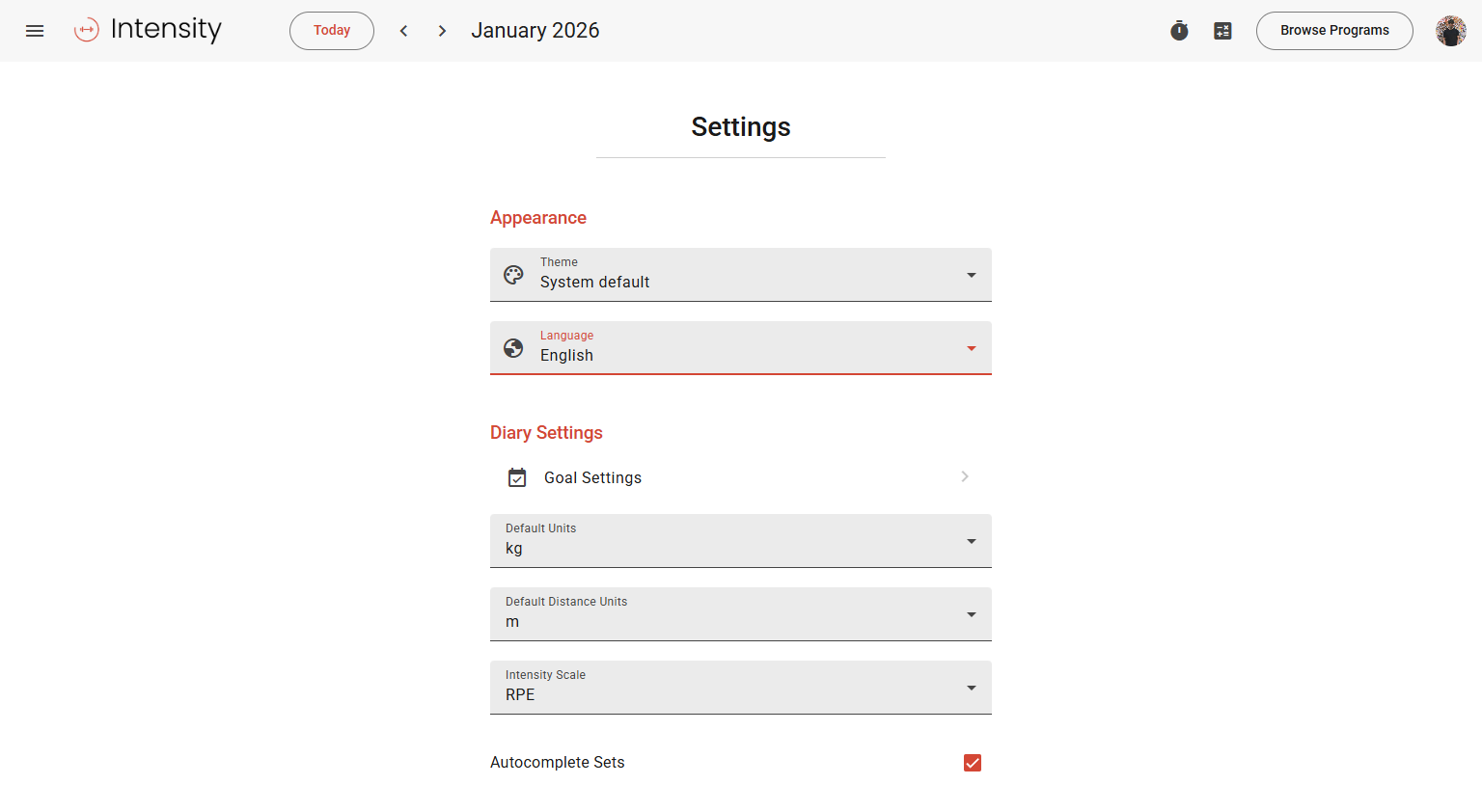
Task: Open the hamburger navigation menu
Action: click(35, 31)
